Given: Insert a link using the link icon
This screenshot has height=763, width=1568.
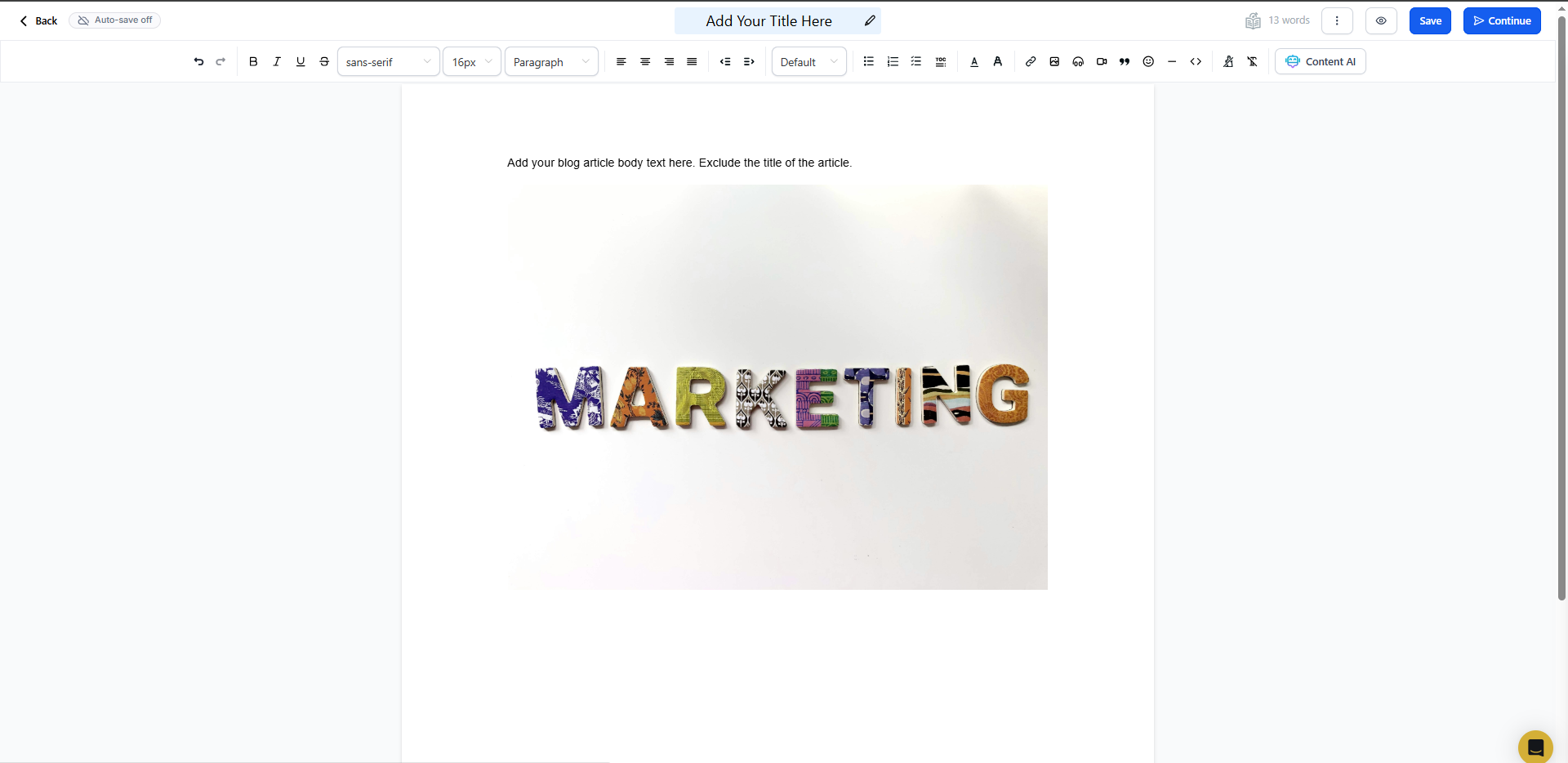Looking at the screenshot, I should point(1031,62).
